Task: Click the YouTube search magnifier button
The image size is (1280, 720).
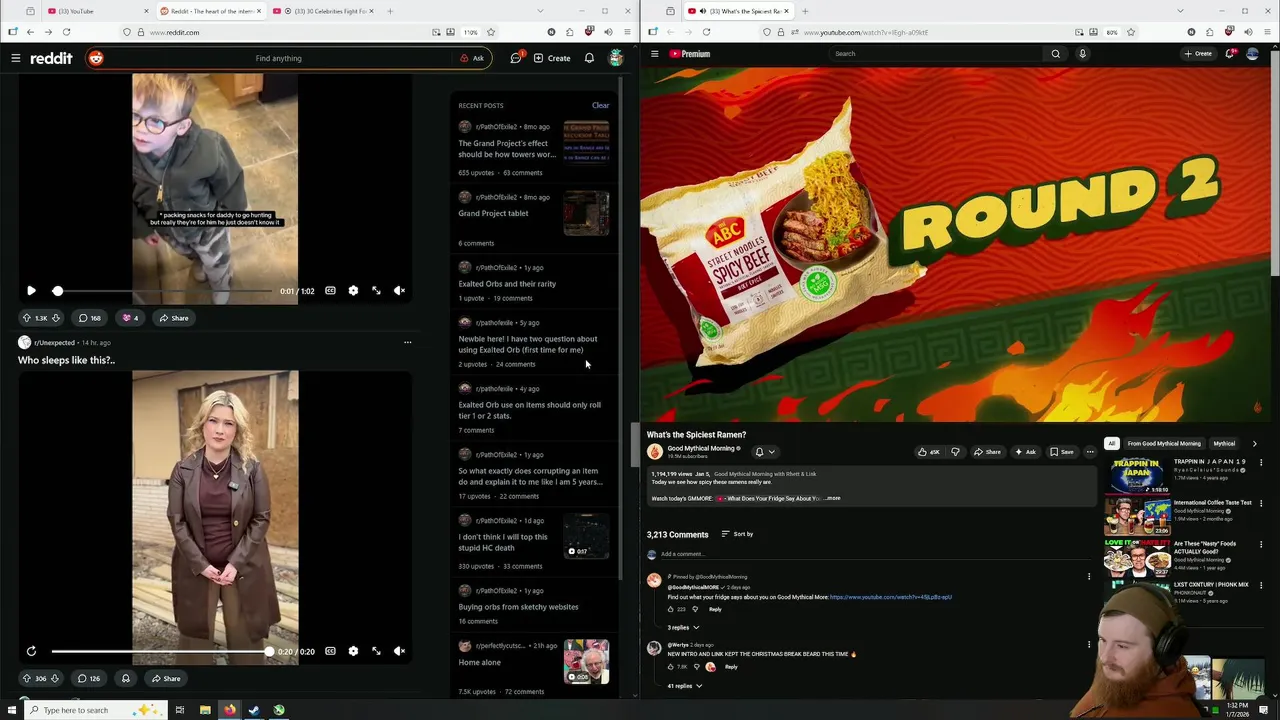Action: 1055,54
